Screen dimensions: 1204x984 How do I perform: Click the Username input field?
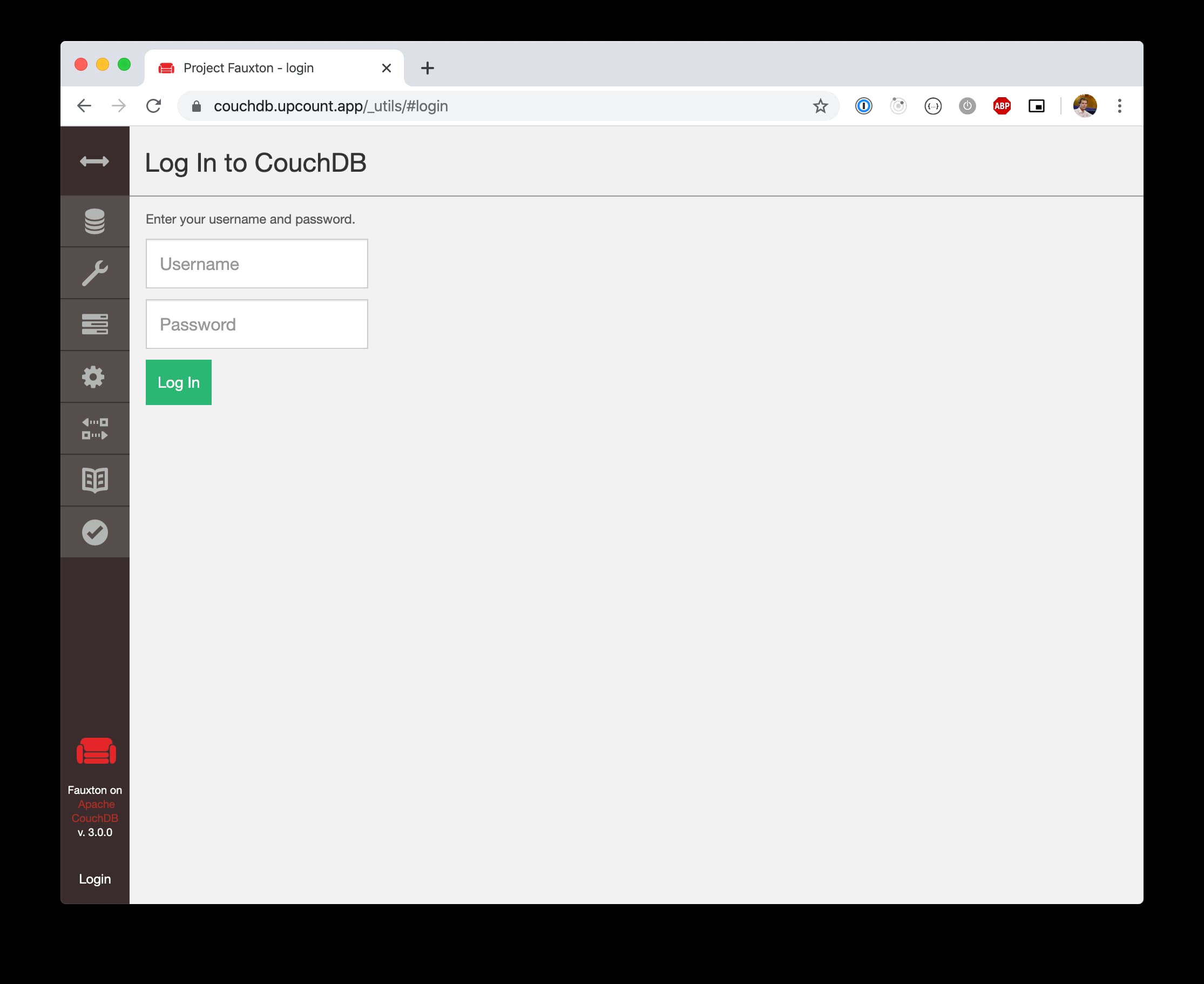click(256, 263)
